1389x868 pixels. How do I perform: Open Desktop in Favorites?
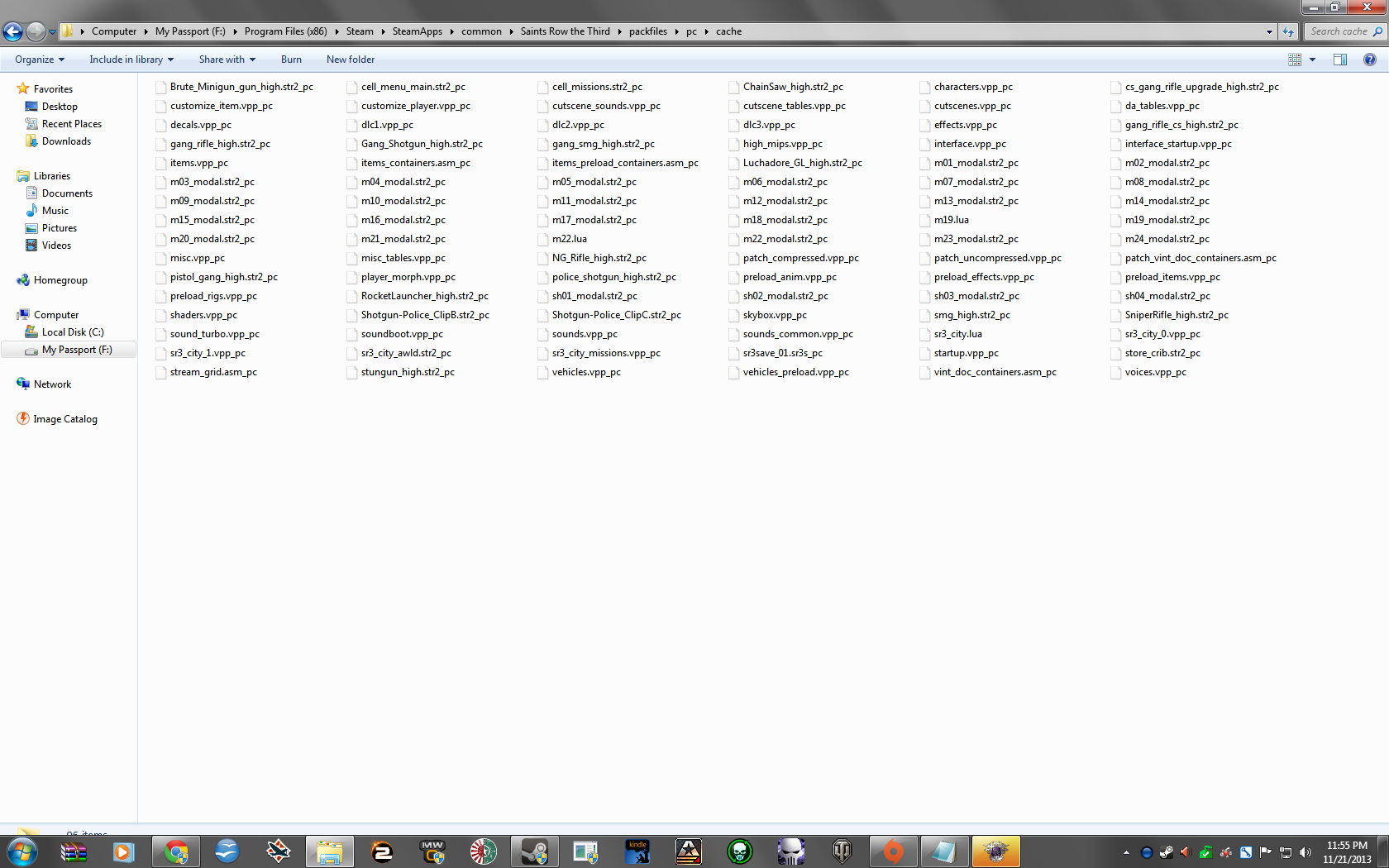(x=60, y=107)
